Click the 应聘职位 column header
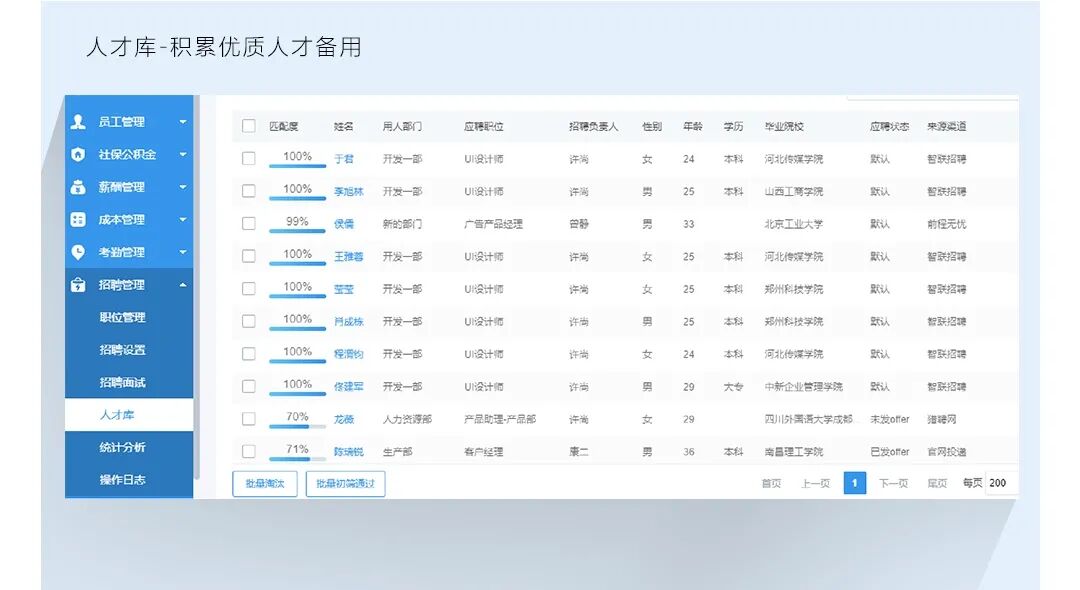The image size is (1080, 590). click(x=484, y=127)
